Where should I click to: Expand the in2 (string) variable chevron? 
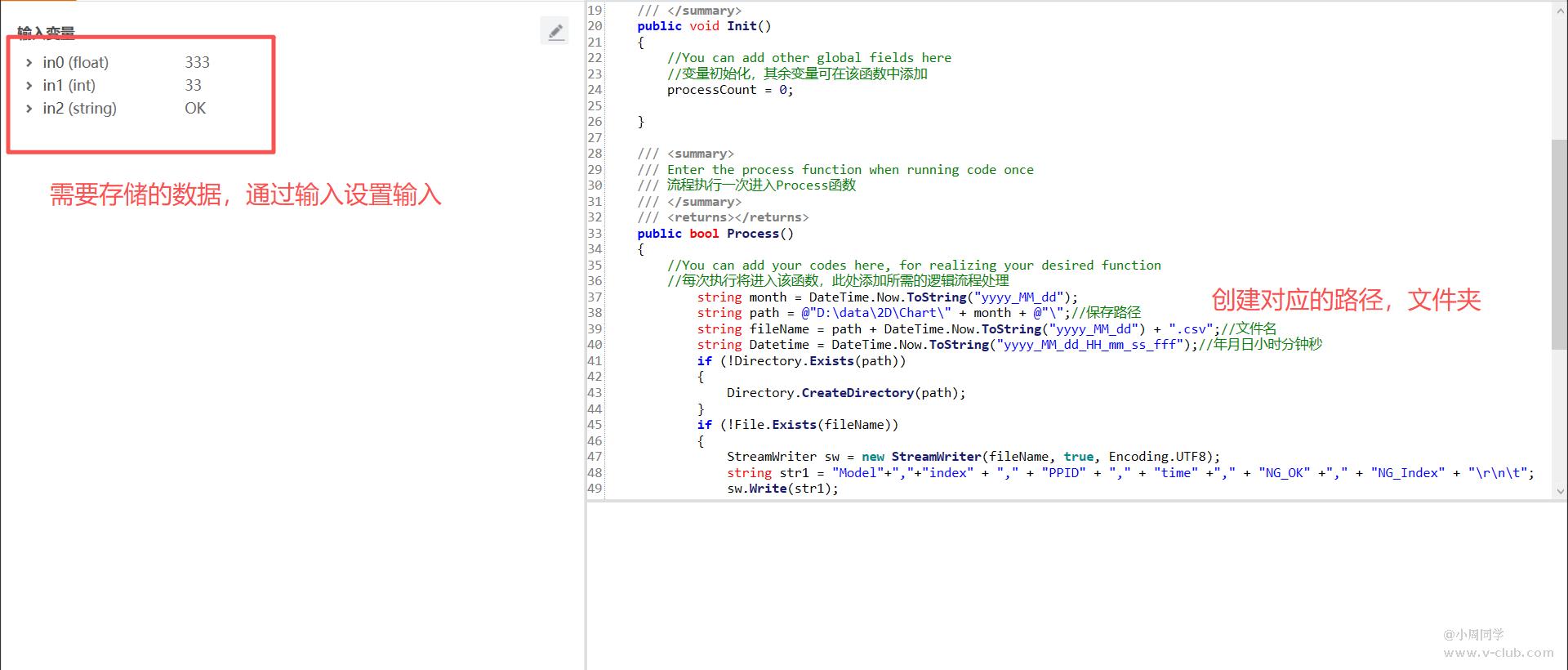point(29,109)
